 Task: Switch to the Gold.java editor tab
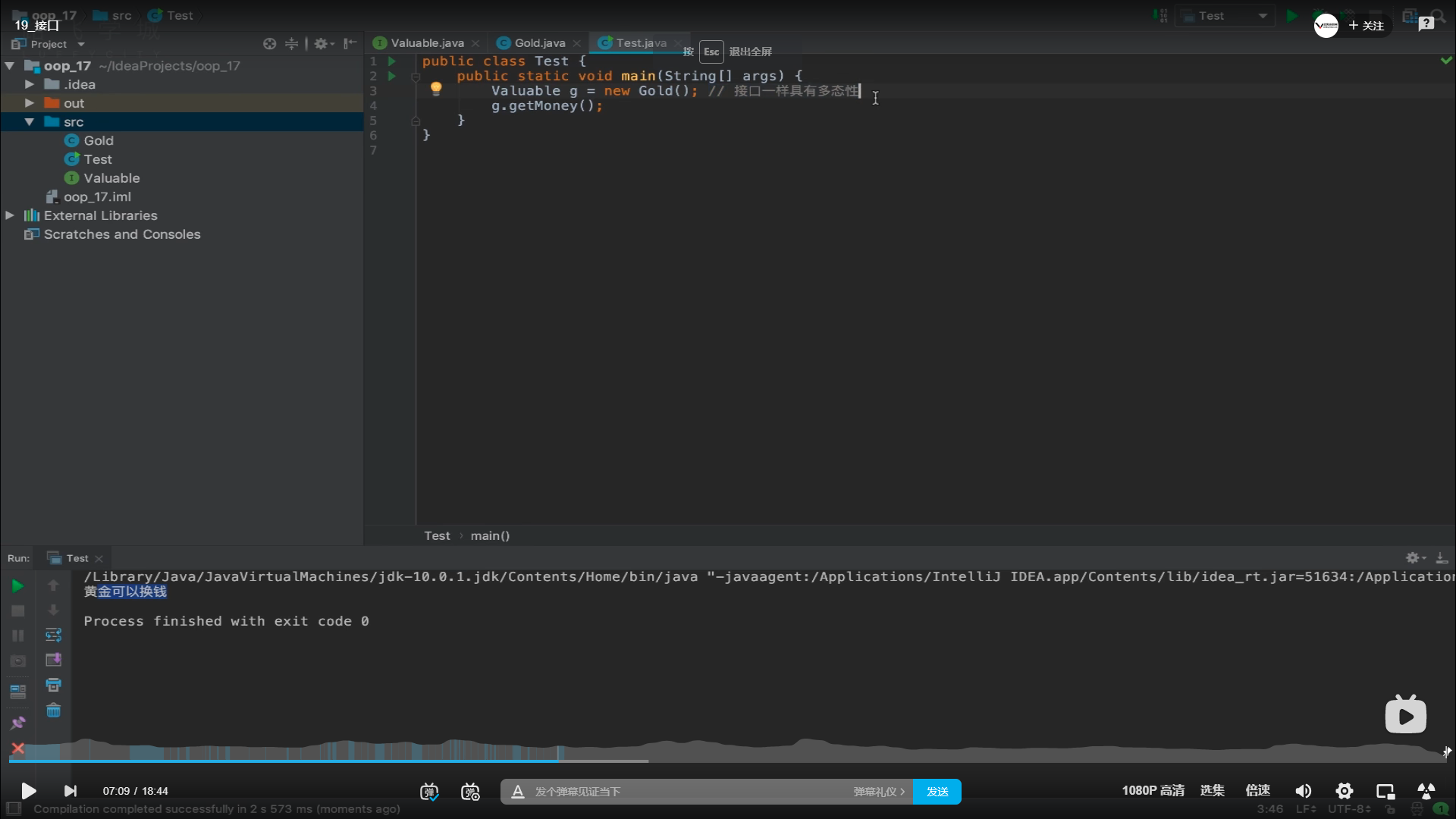539,43
